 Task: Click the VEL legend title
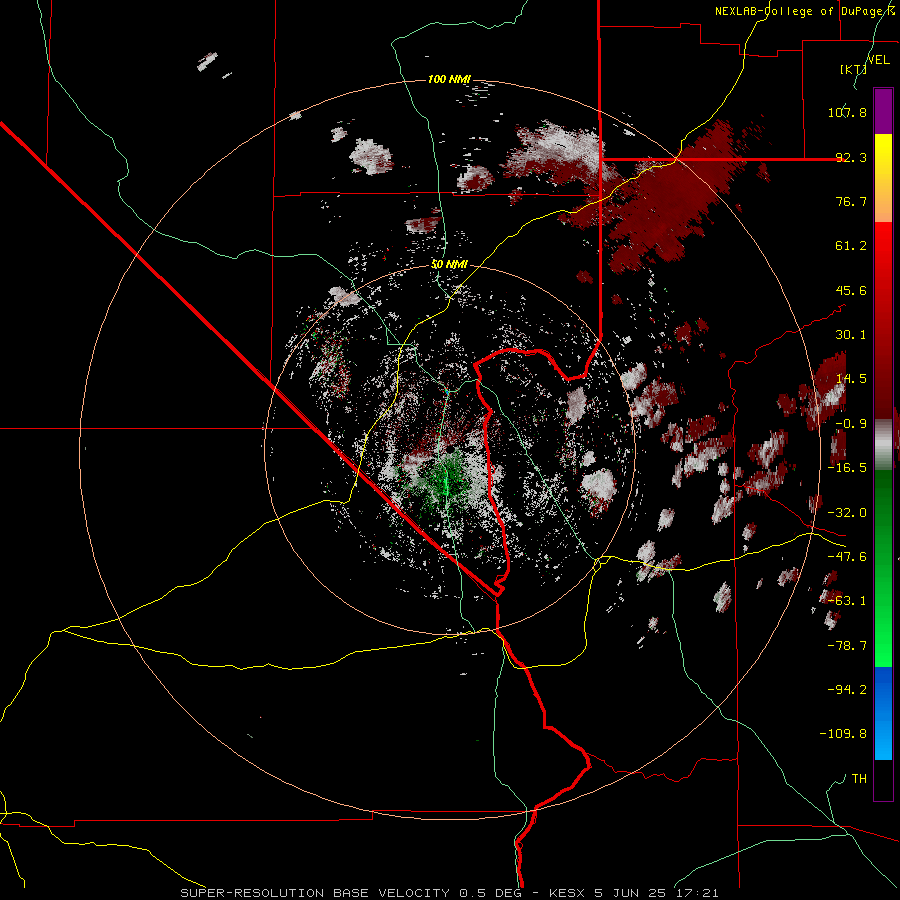coord(878,60)
